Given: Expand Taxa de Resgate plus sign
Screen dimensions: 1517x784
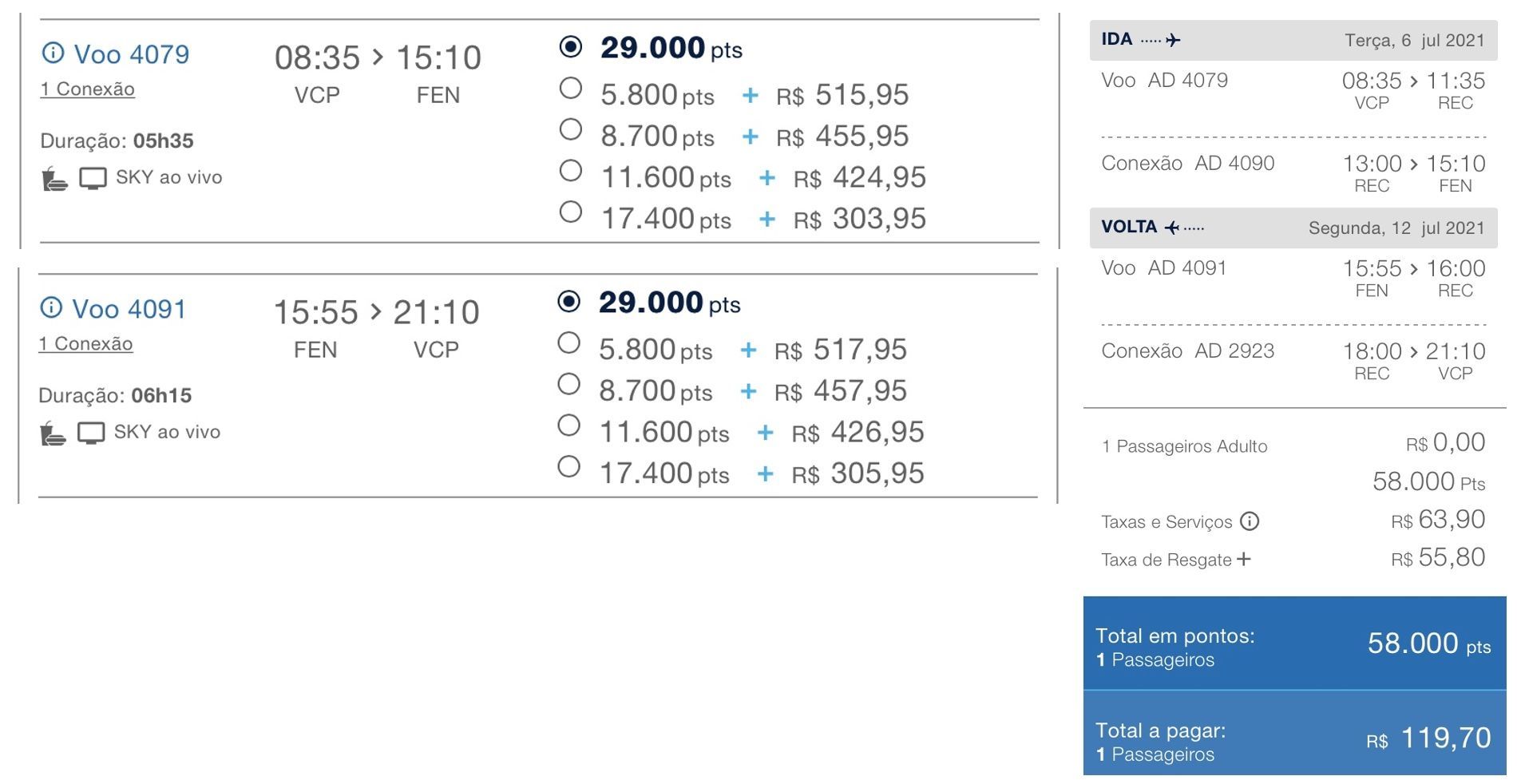Looking at the screenshot, I should coord(1243,559).
